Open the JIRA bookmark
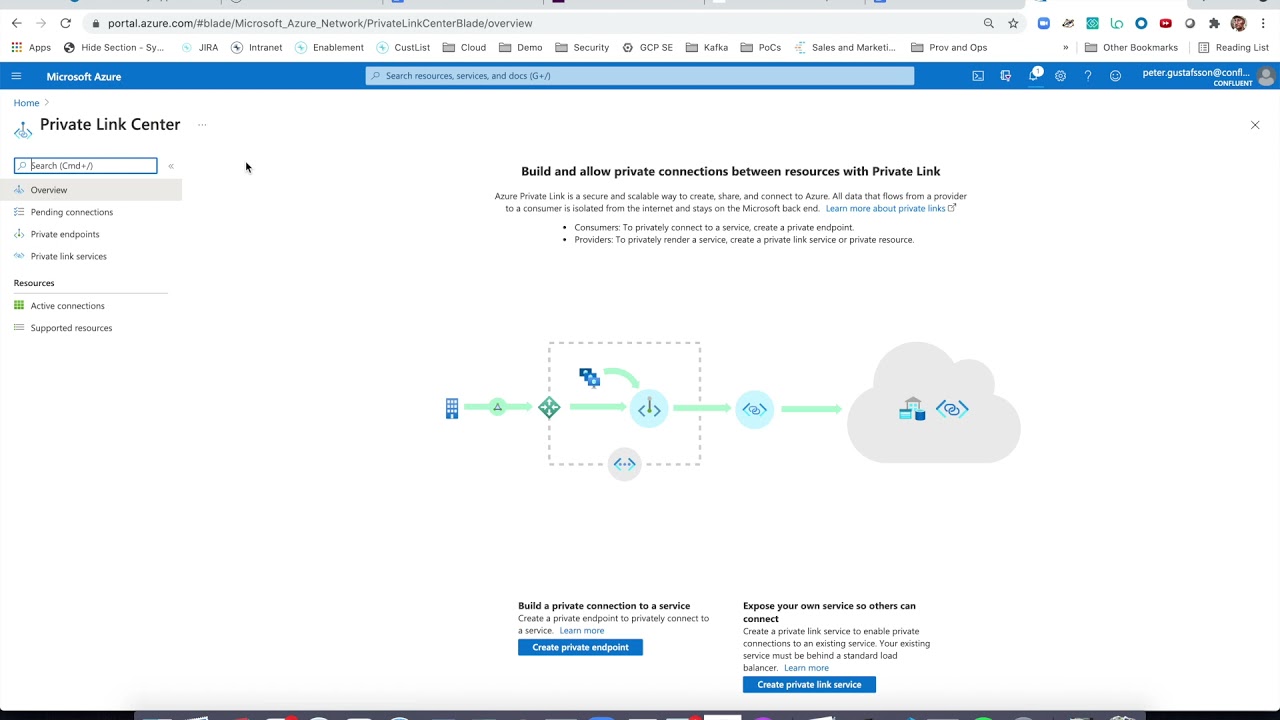 coord(199,47)
